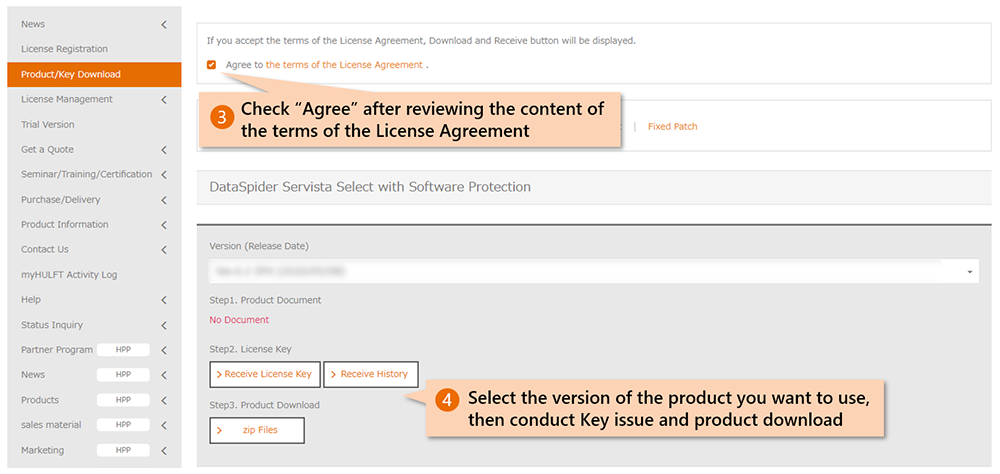The height and width of the screenshot is (474, 1000).
Task: Open myHULFT Activity Log
Action: (x=69, y=275)
